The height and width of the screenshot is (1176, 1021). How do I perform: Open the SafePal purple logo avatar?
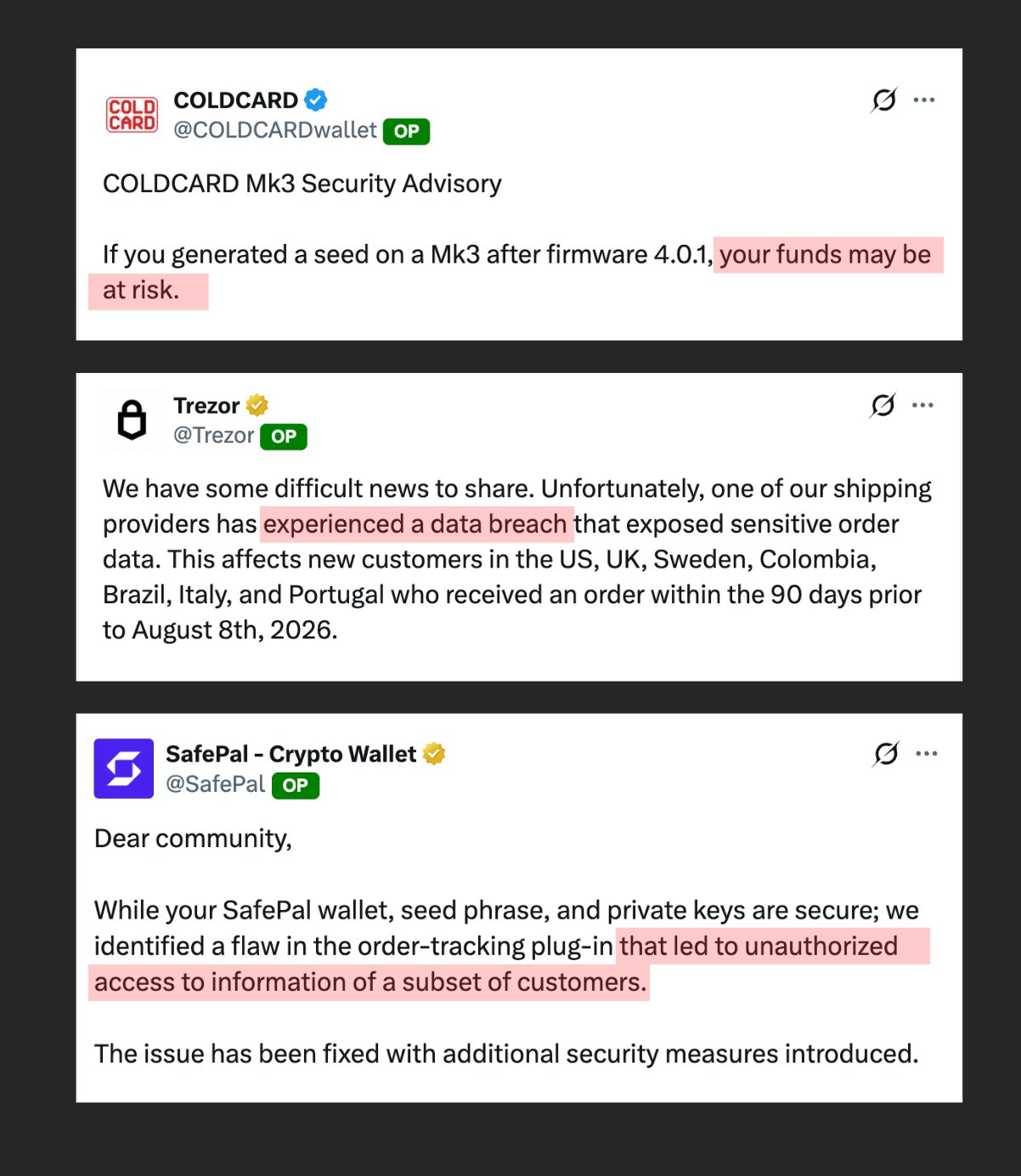tap(124, 768)
